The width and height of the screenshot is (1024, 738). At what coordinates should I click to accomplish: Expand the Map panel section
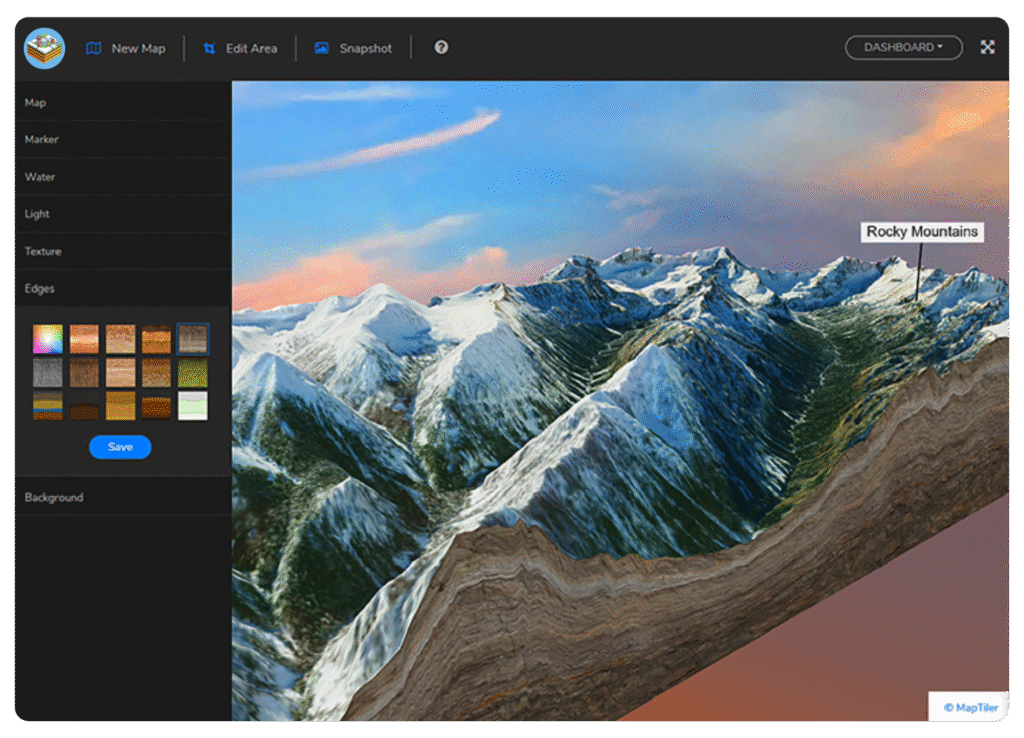36,103
